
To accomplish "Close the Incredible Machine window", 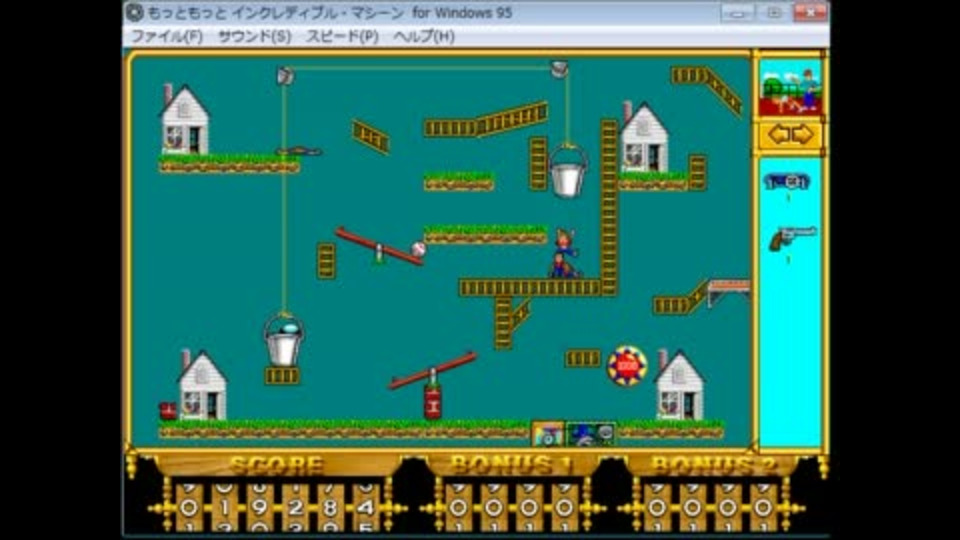I will 811,12.
